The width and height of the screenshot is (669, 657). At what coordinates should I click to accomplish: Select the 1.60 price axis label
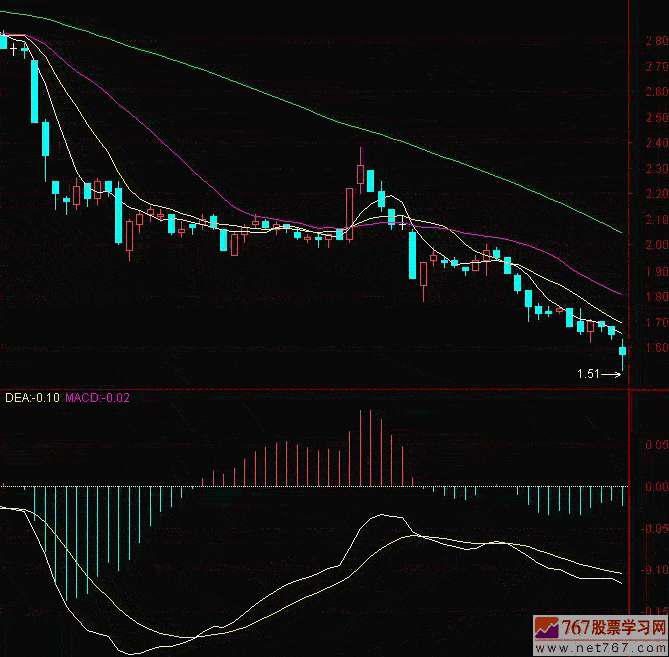tap(656, 348)
